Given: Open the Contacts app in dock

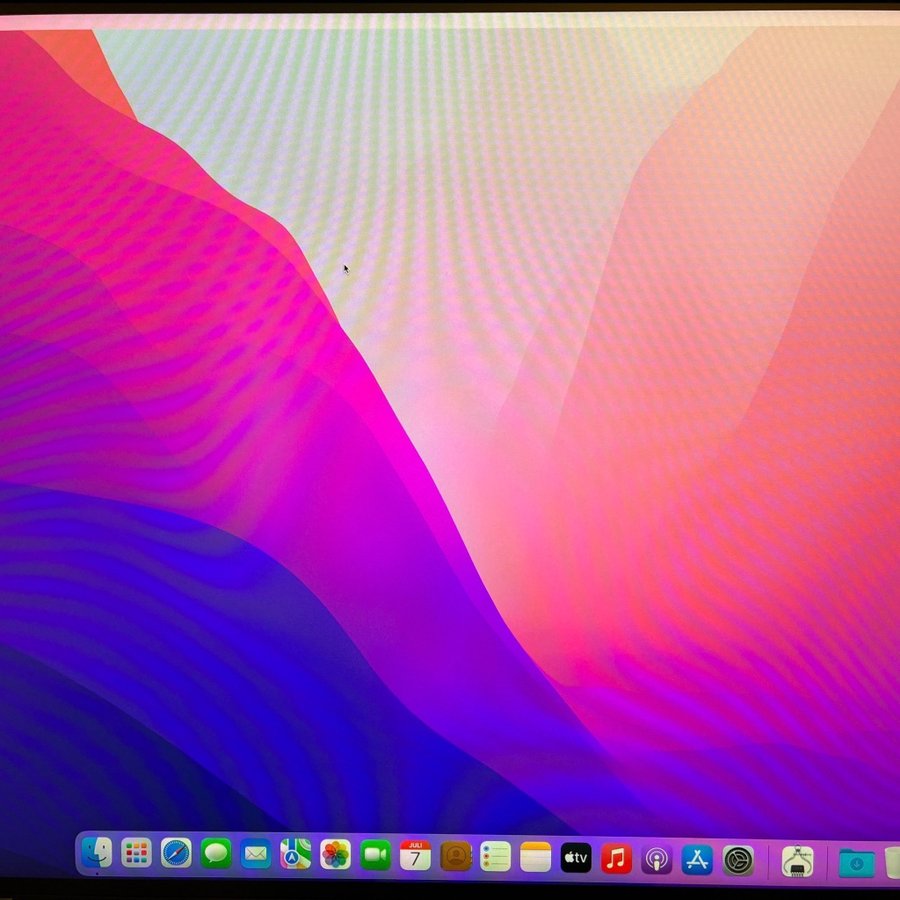Looking at the screenshot, I should pyautogui.click(x=456, y=856).
